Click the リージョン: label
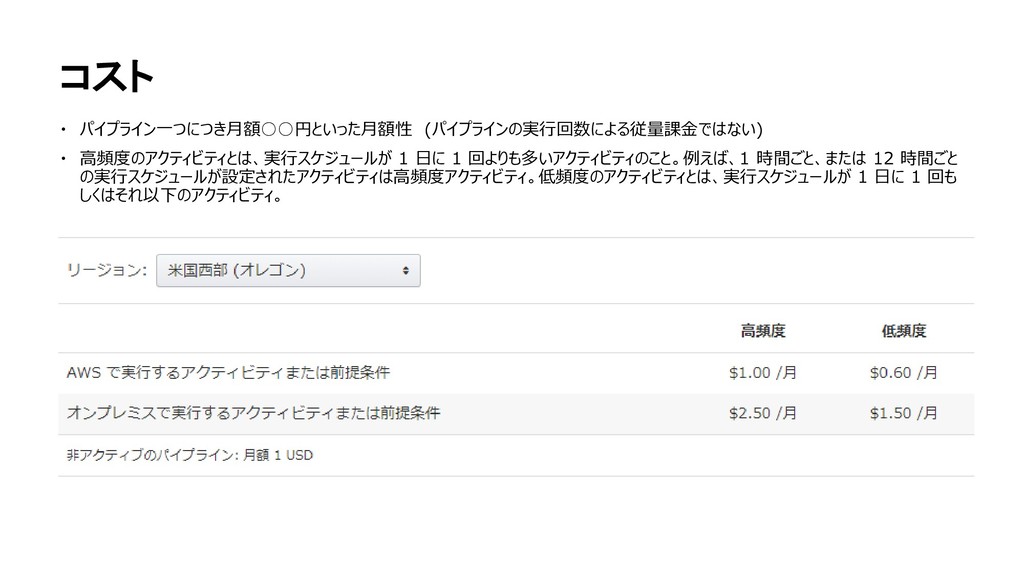 [107, 270]
